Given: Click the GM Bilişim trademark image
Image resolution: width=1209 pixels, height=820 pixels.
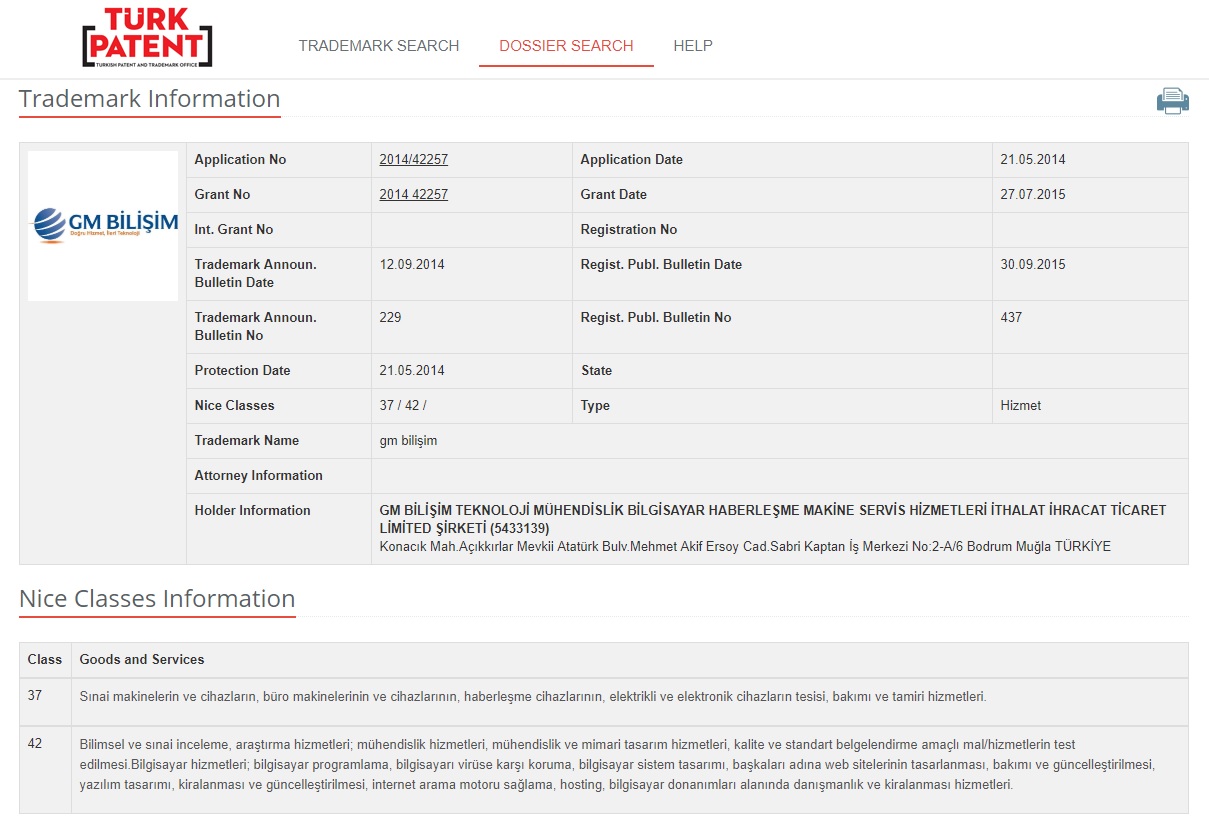Looking at the screenshot, I should tap(103, 226).
